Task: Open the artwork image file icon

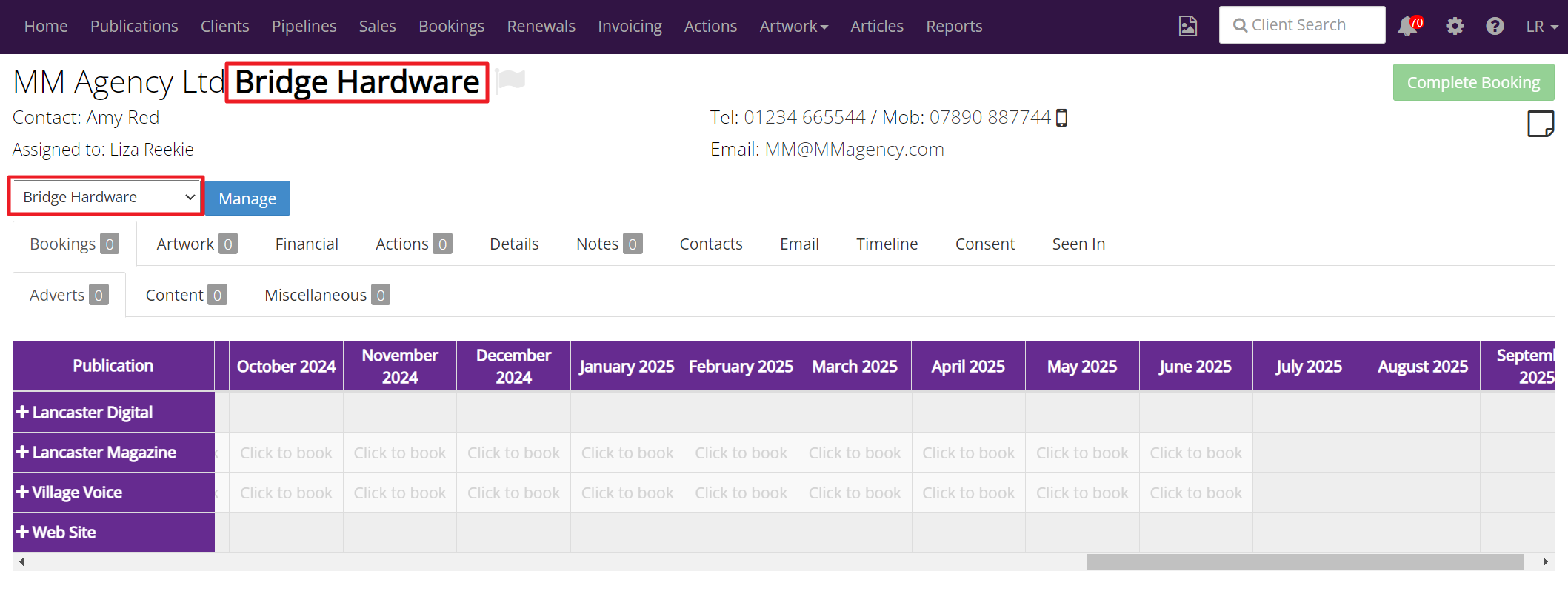Action: click(x=1187, y=26)
